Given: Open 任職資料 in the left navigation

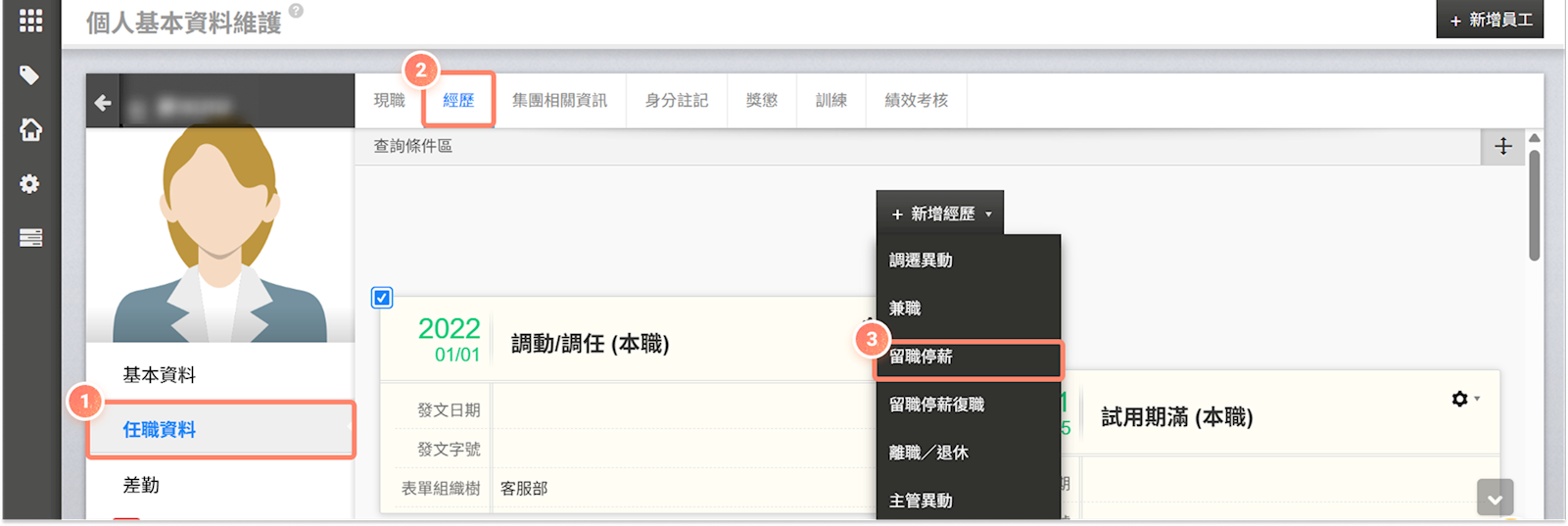Looking at the screenshot, I should 160,430.
